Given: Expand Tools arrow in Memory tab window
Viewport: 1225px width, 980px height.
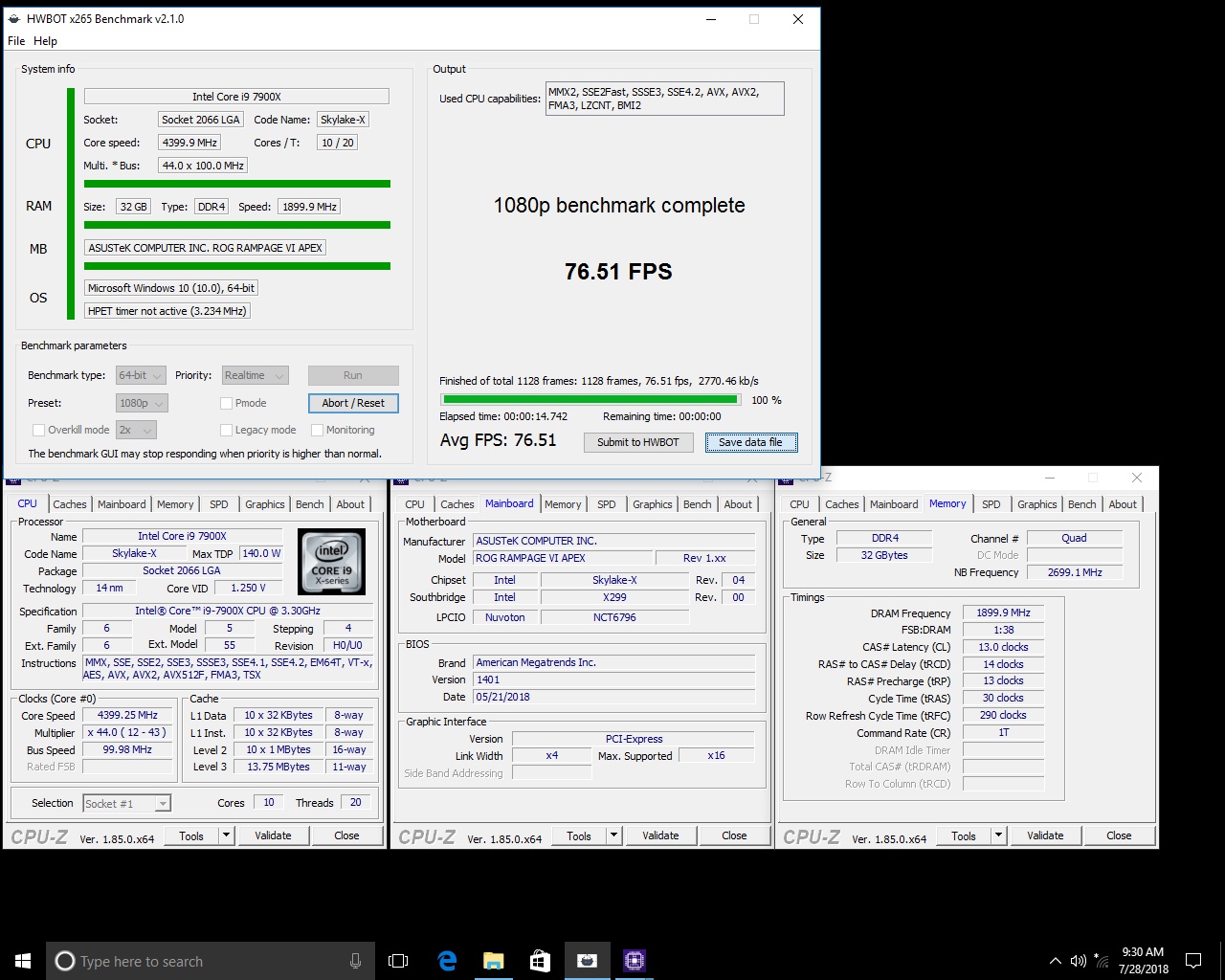Looking at the screenshot, I should pos(998,835).
